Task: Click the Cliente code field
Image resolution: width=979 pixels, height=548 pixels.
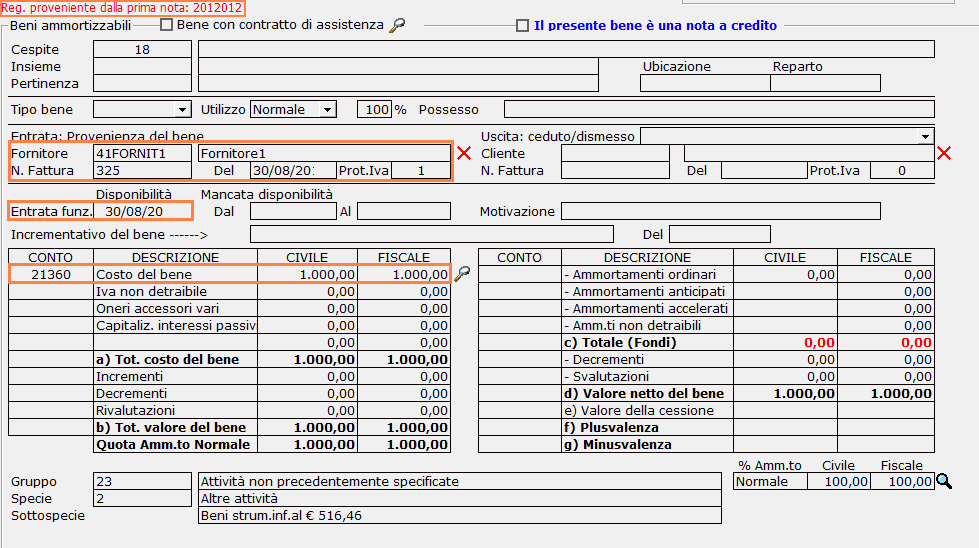Action: (615, 154)
